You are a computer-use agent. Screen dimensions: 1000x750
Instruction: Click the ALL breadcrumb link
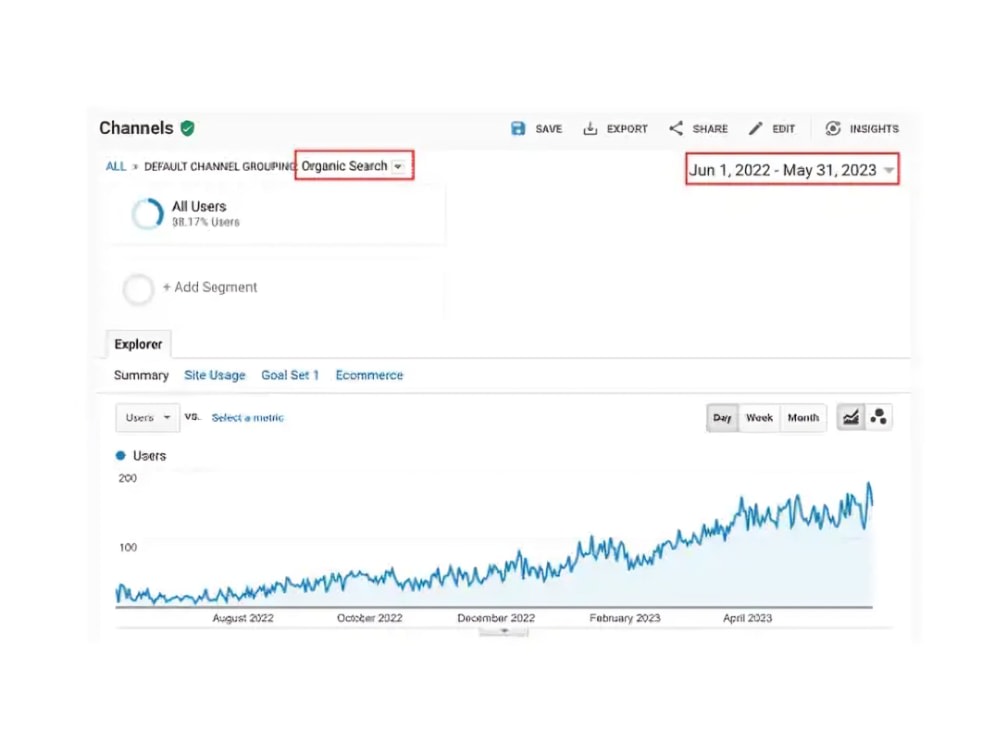click(115, 166)
